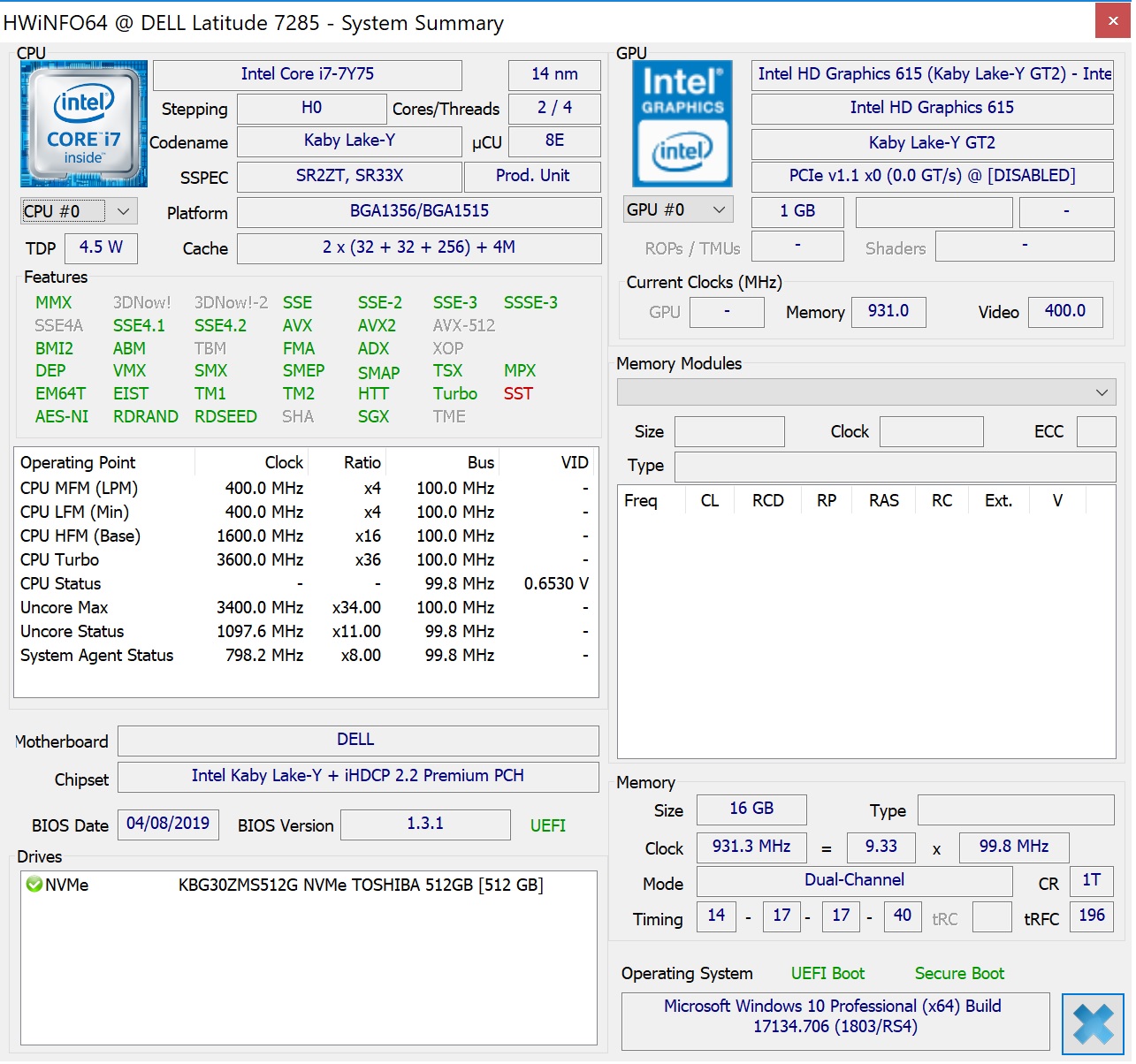Click the memory timing value 40
The image size is (1136, 1064).
tap(902, 916)
